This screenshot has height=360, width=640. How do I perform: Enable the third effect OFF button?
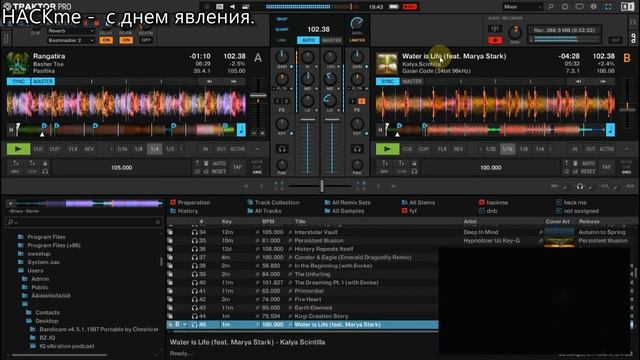[x=146, y=40]
